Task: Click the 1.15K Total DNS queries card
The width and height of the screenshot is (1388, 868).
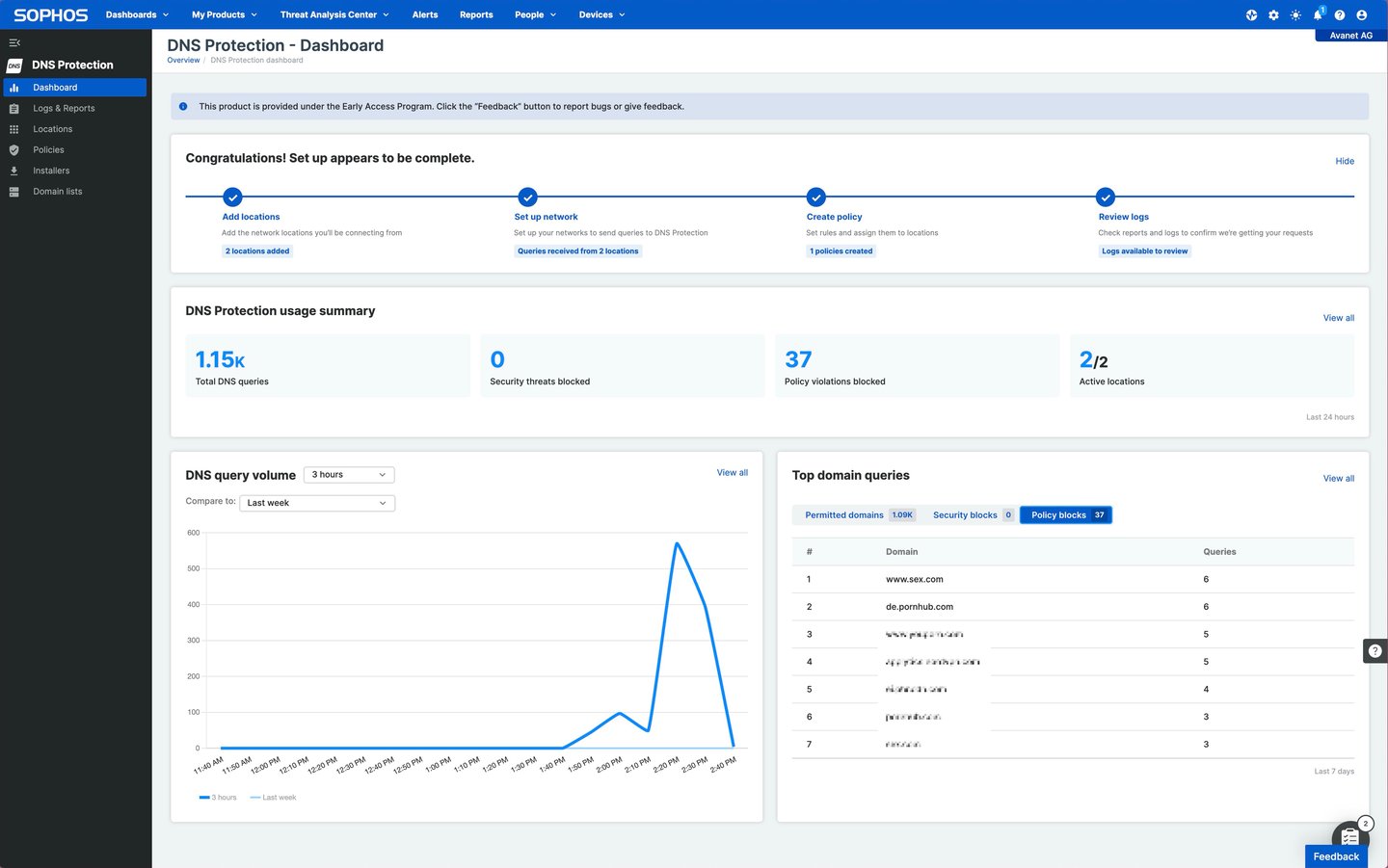Action: pos(328,366)
